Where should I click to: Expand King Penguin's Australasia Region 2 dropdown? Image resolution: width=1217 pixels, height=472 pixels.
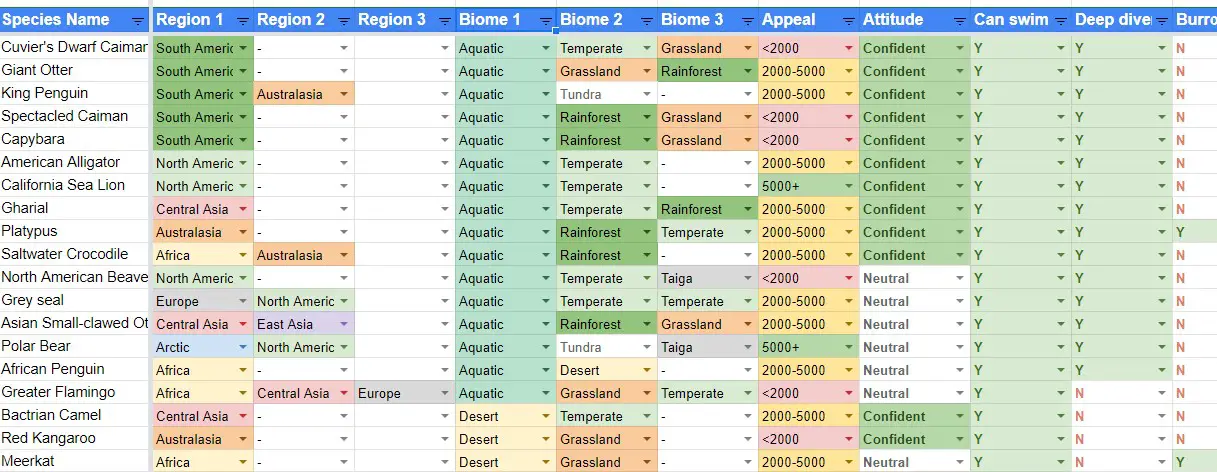[x=344, y=94]
